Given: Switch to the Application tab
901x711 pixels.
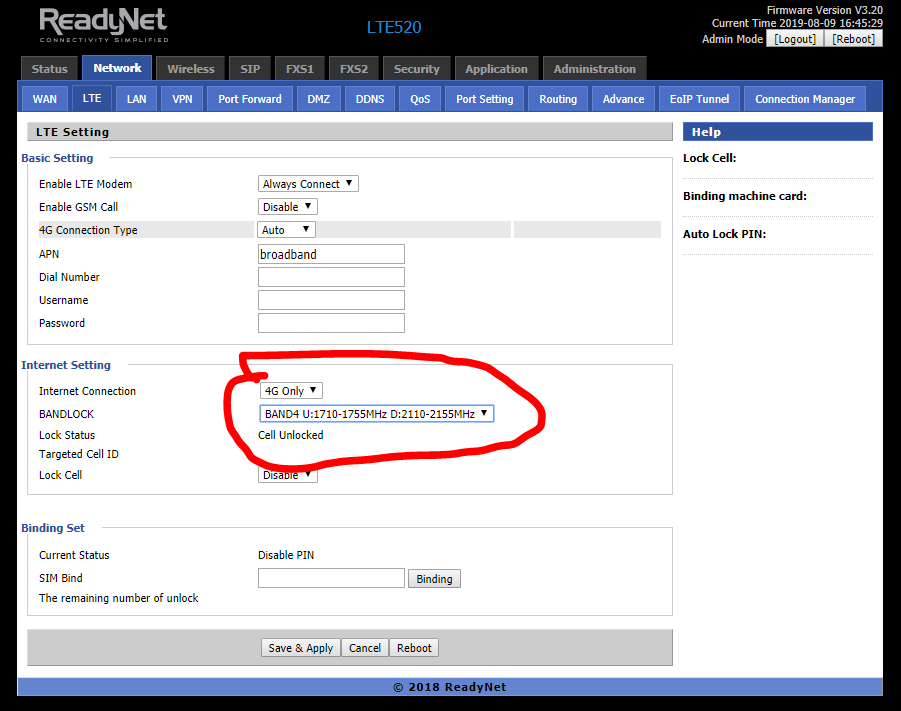Looking at the screenshot, I should tap(496, 68).
